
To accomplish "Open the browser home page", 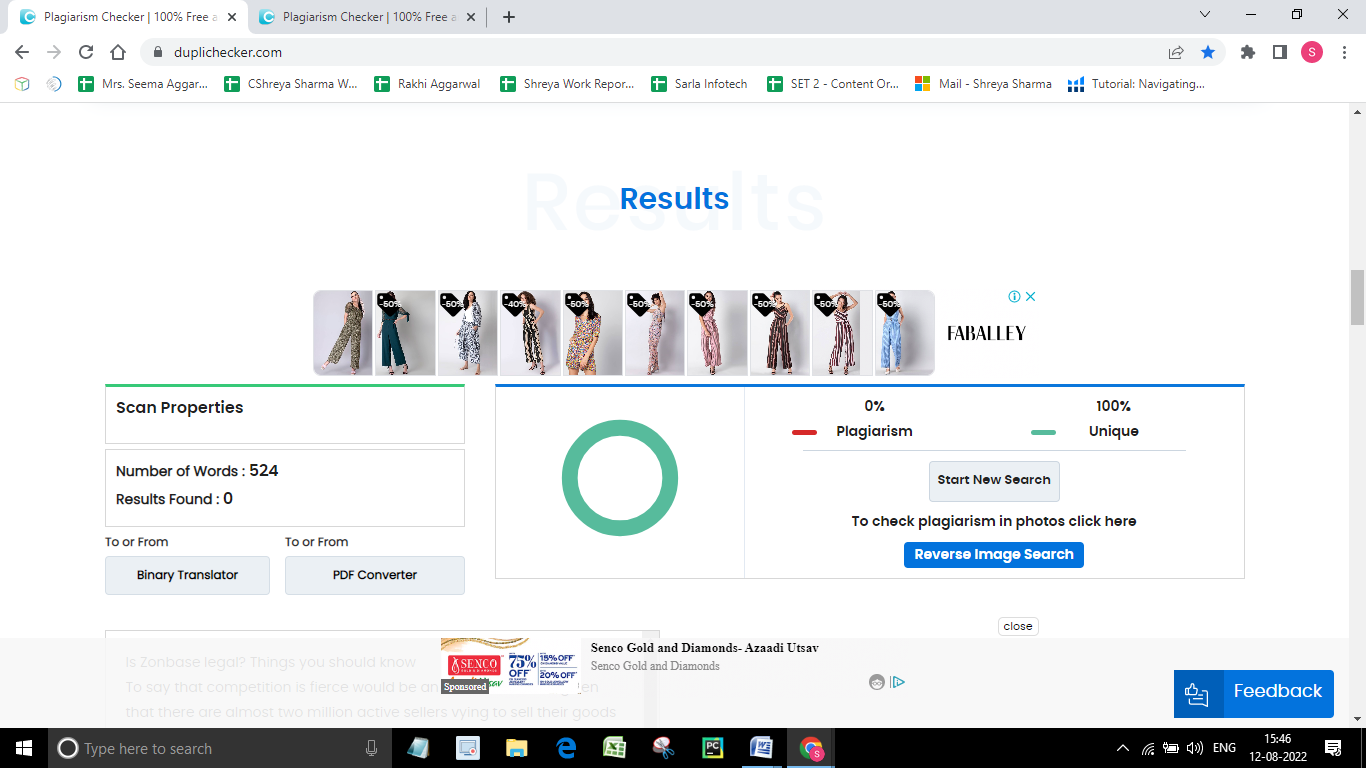I will coord(118,52).
